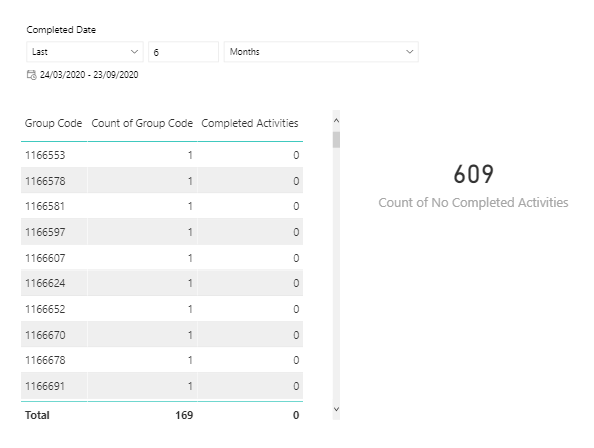This screenshot has width=594, height=448.
Task: Sort by Count of Group Code header
Action: (x=142, y=123)
